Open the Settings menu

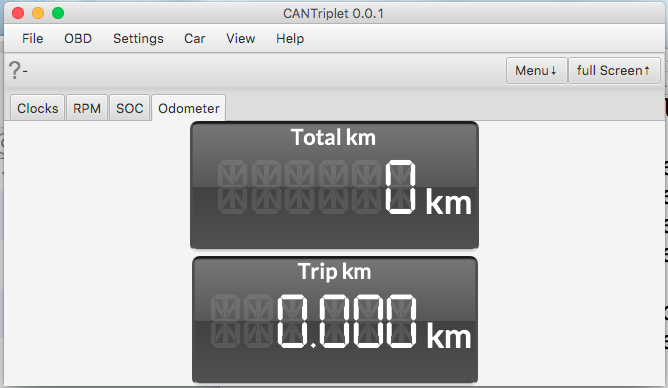(138, 39)
